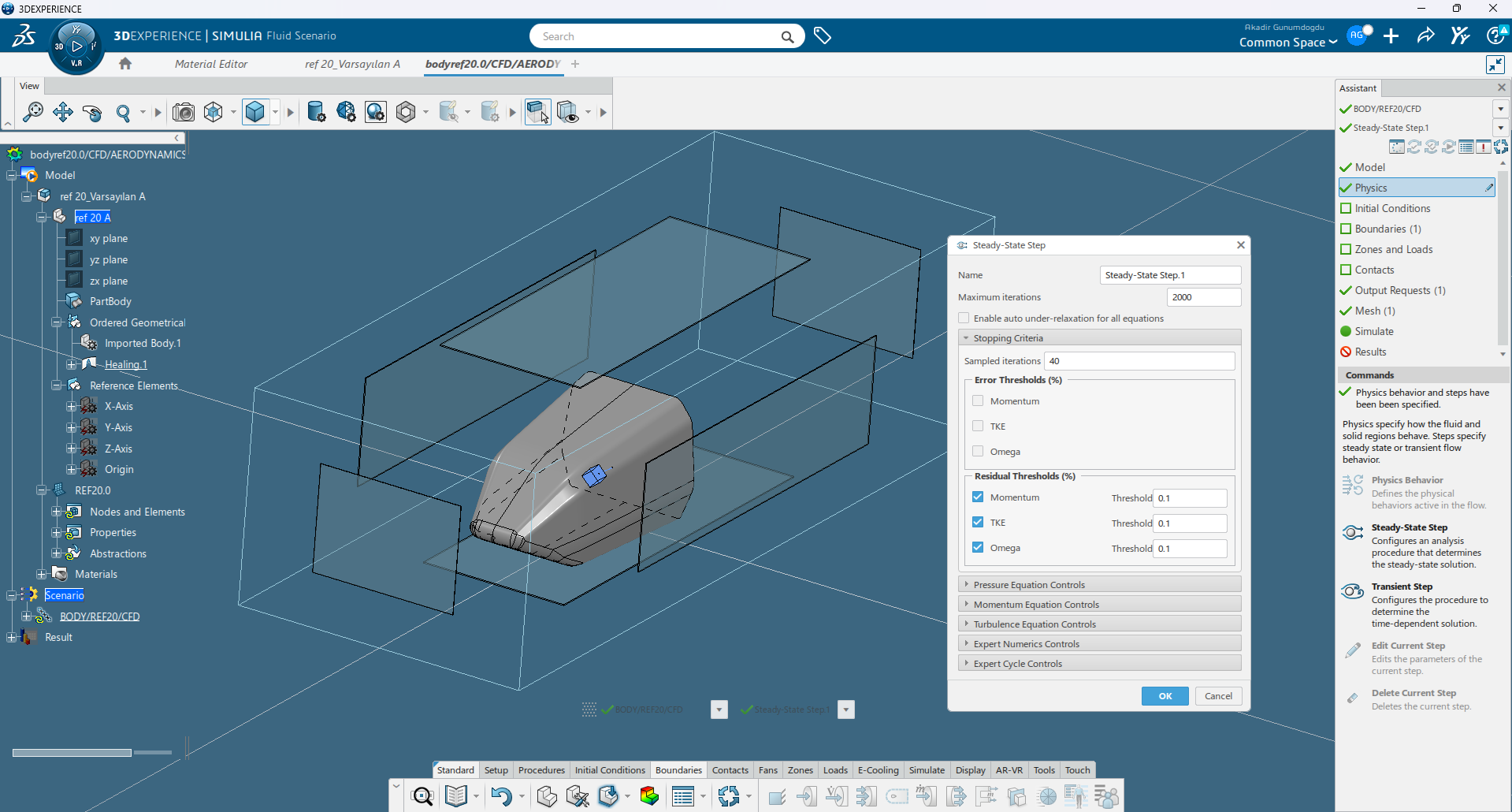Click OK in Steady-State Step dialog
This screenshot has height=812, width=1512.
tap(1165, 696)
